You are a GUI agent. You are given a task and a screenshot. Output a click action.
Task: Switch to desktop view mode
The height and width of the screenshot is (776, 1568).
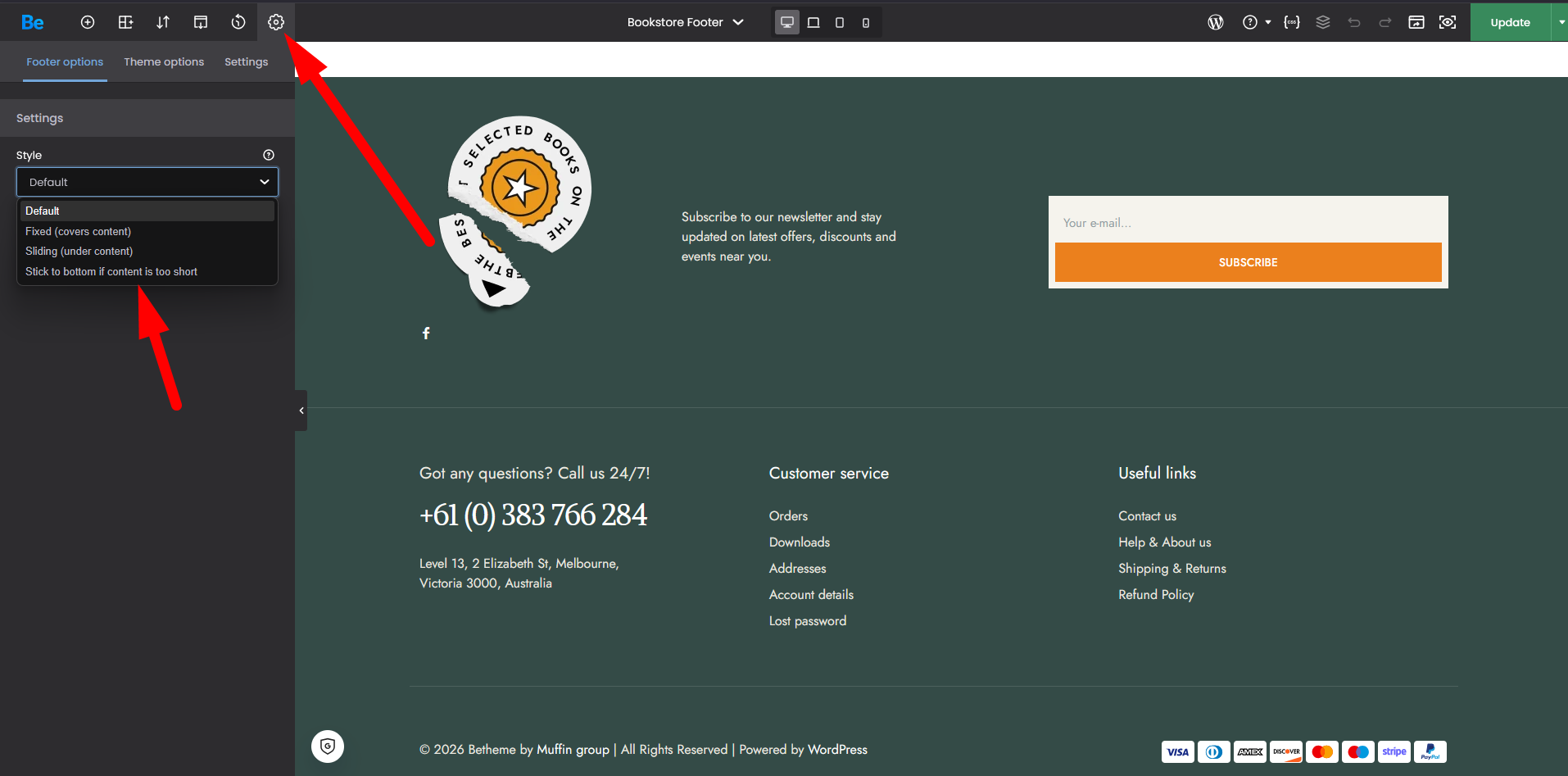(x=787, y=22)
